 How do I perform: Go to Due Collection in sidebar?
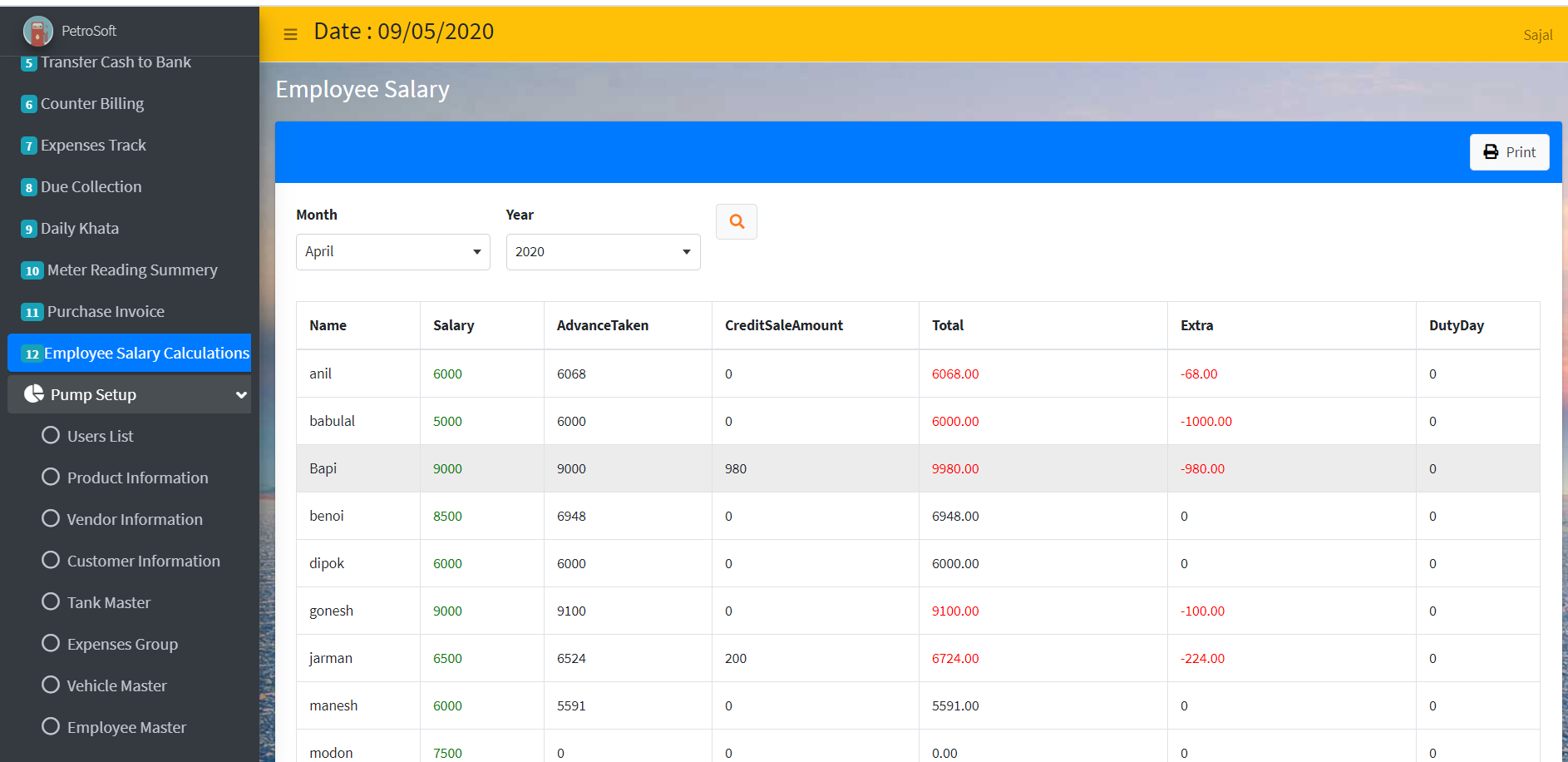point(91,187)
